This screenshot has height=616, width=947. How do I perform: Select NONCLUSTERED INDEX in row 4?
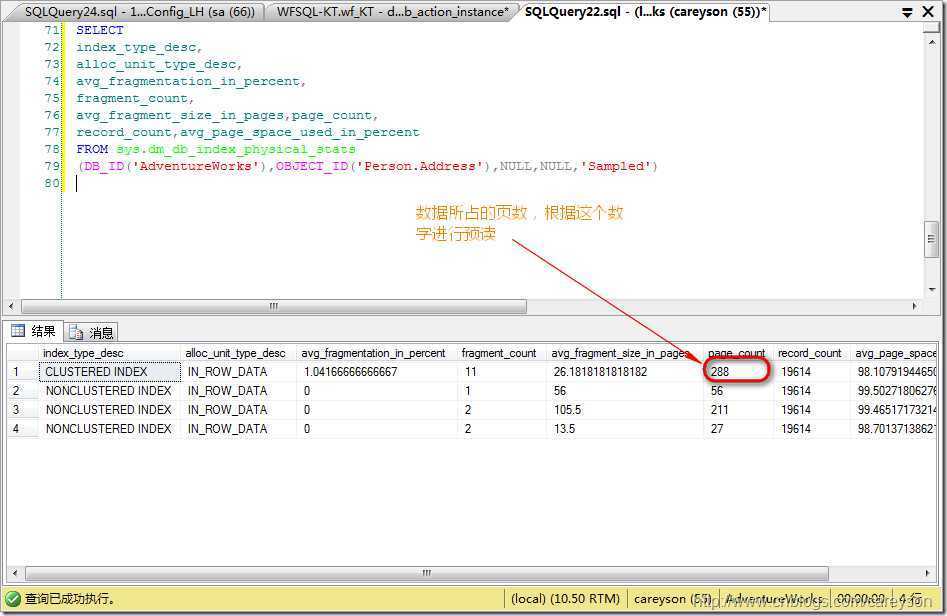click(x=110, y=429)
